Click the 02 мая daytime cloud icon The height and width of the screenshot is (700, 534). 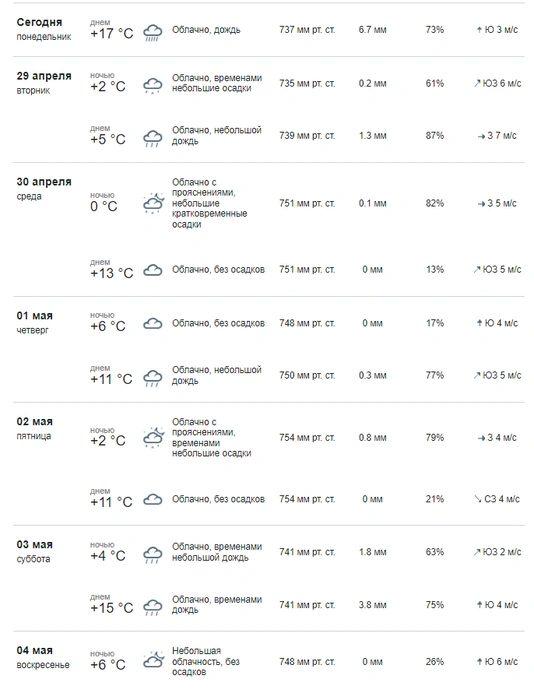pyautogui.click(x=152, y=500)
